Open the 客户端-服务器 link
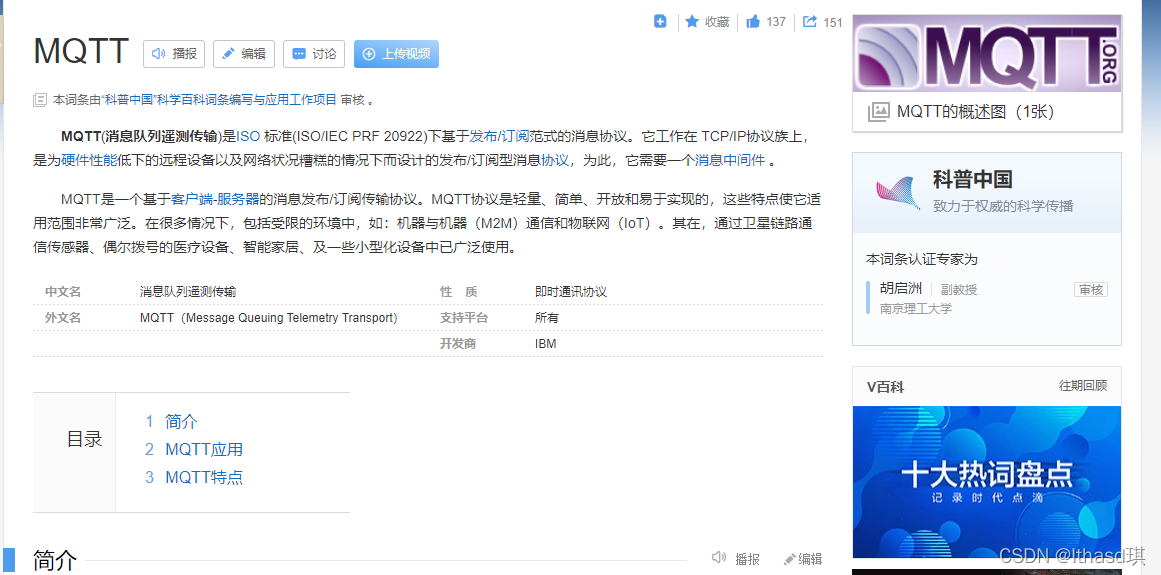The width and height of the screenshot is (1161, 575). 215,199
